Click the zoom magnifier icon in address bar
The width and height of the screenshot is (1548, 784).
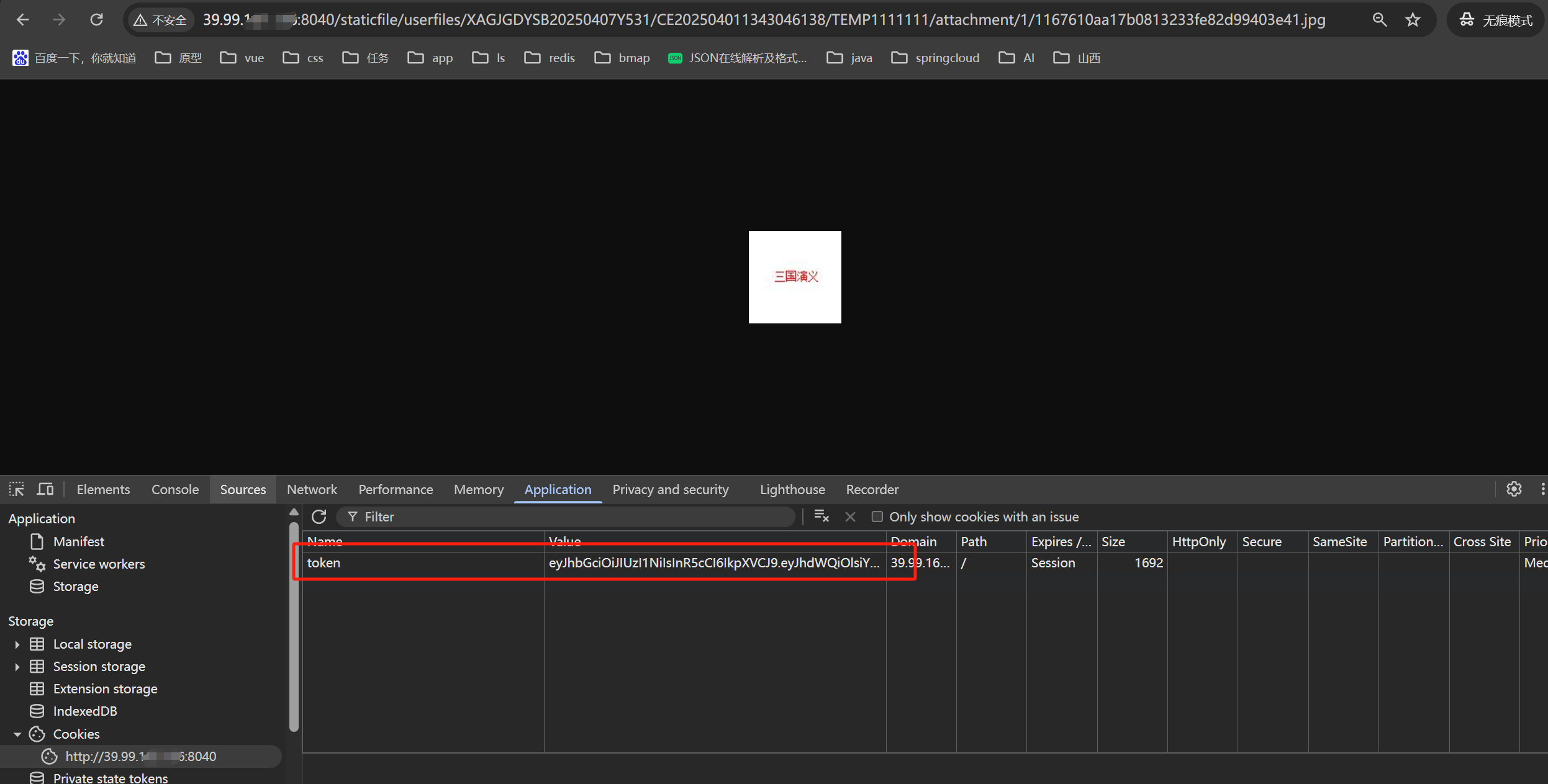click(x=1379, y=20)
